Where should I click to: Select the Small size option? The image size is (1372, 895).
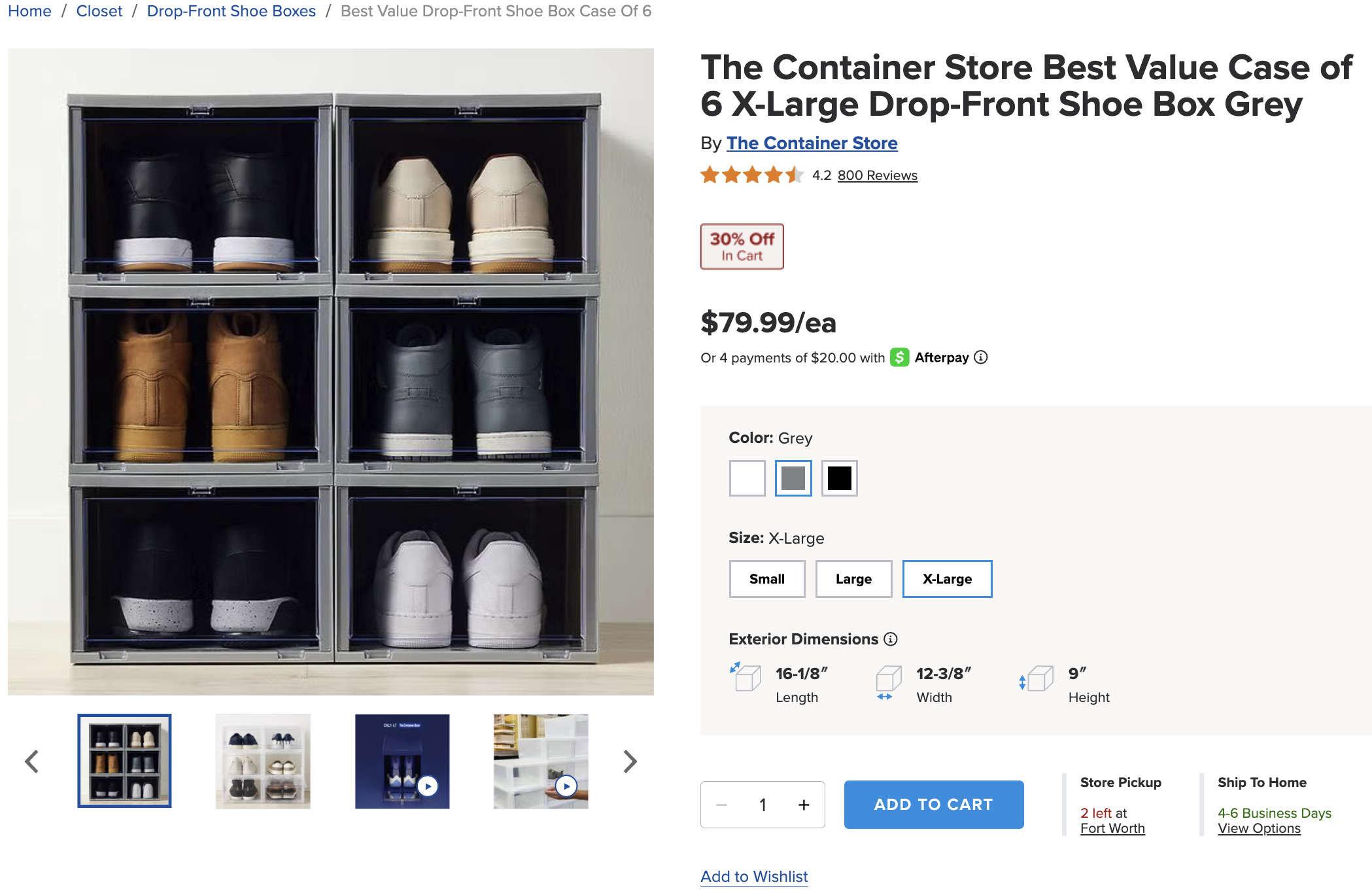click(767, 579)
